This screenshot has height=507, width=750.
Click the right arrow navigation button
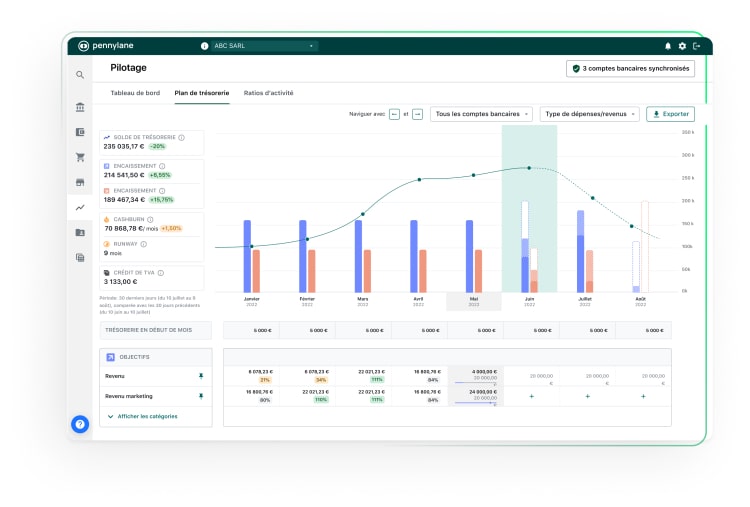pos(418,114)
